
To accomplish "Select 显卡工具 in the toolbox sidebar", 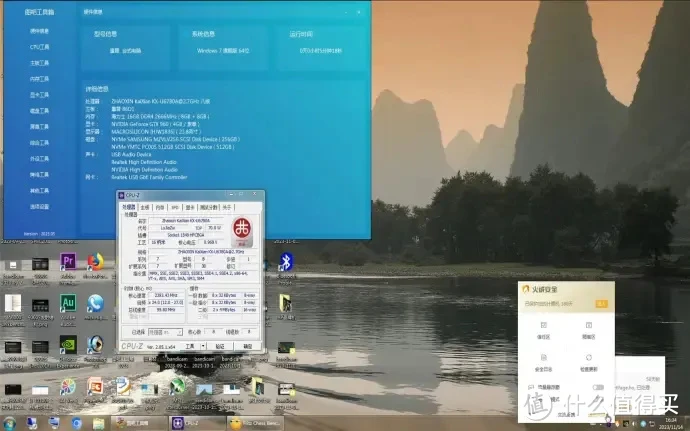I will pyautogui.click(x=39, y=95).
